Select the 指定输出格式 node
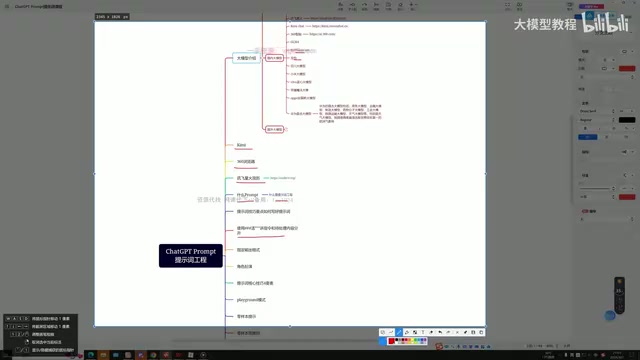The height and width of the screenshot is (360, 640). pyautogui.click(x=248, y=250)
